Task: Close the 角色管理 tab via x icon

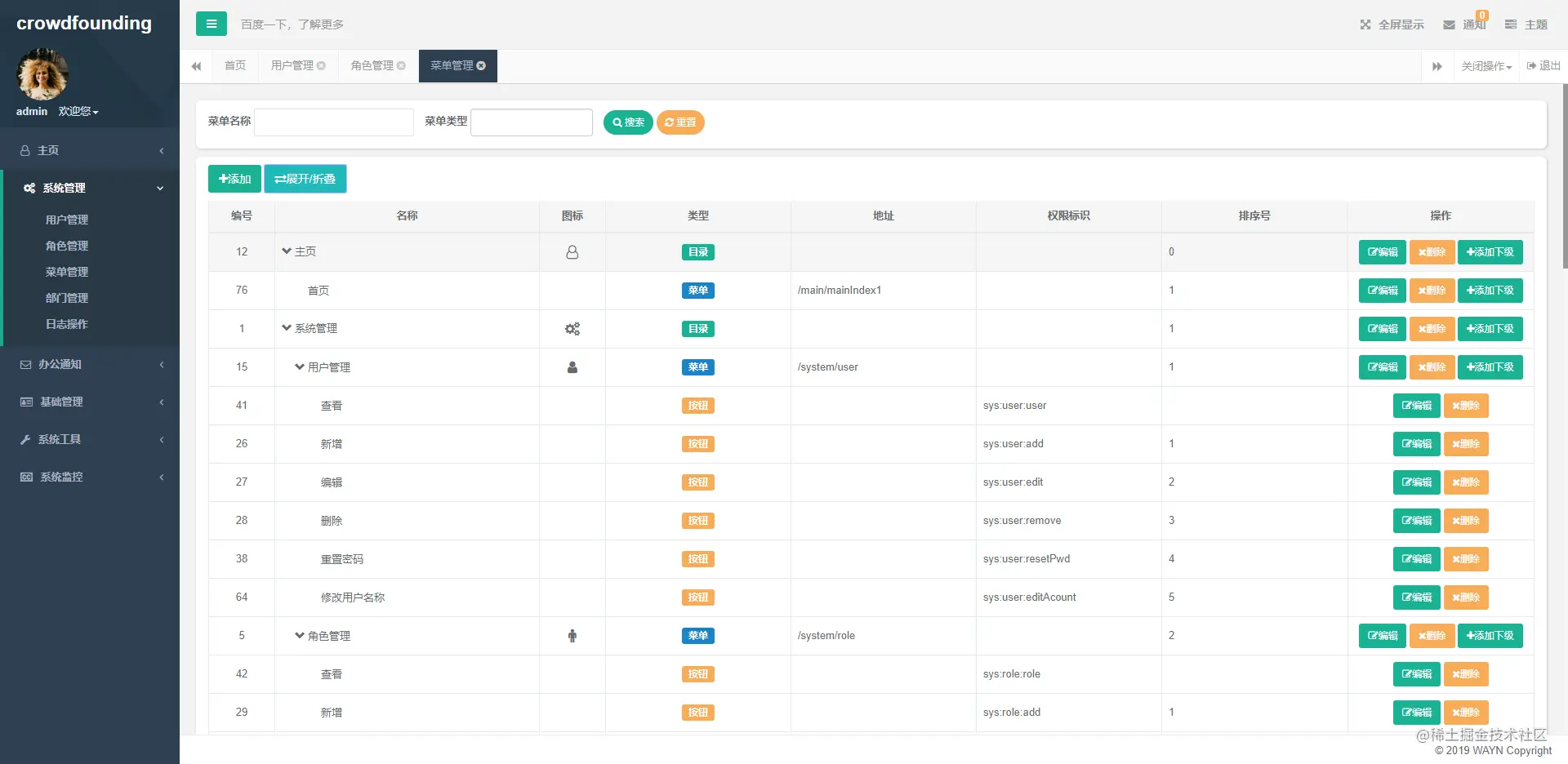Action: [x=401, y=65]
